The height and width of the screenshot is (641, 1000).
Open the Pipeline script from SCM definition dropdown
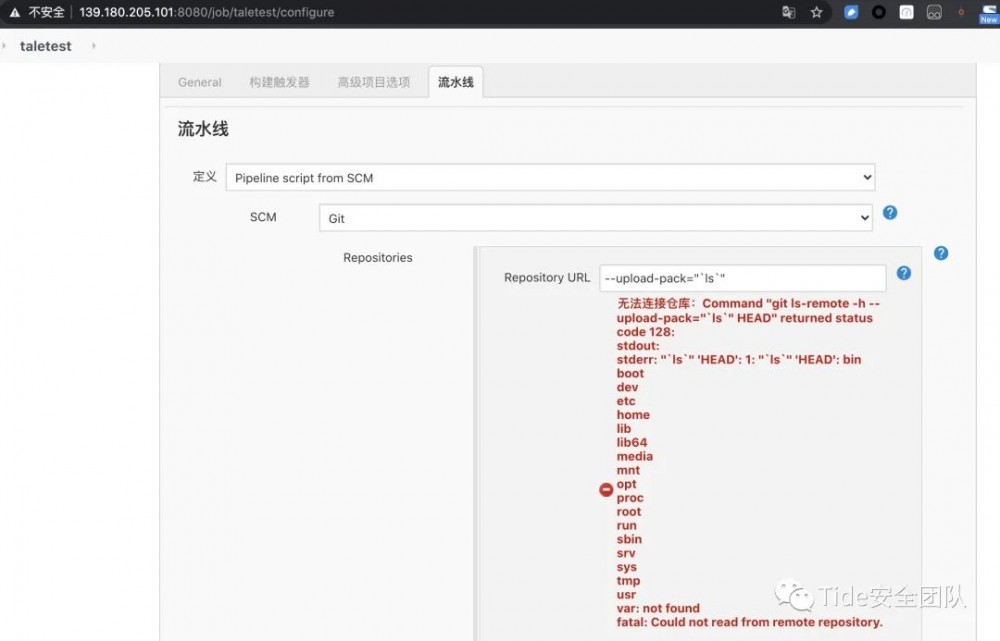(x=550, y=177)
